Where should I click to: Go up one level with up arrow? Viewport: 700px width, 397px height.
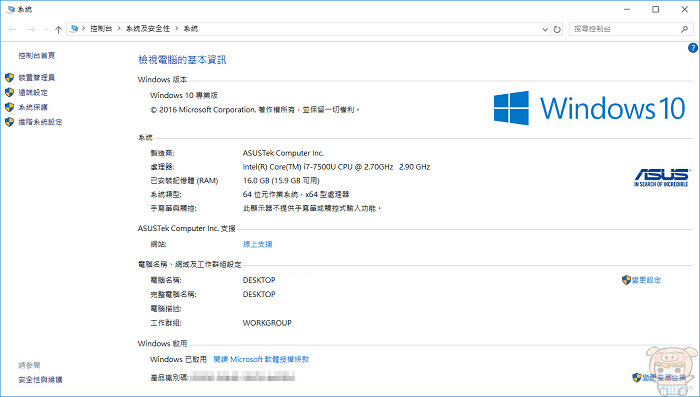tap(58, 29)
